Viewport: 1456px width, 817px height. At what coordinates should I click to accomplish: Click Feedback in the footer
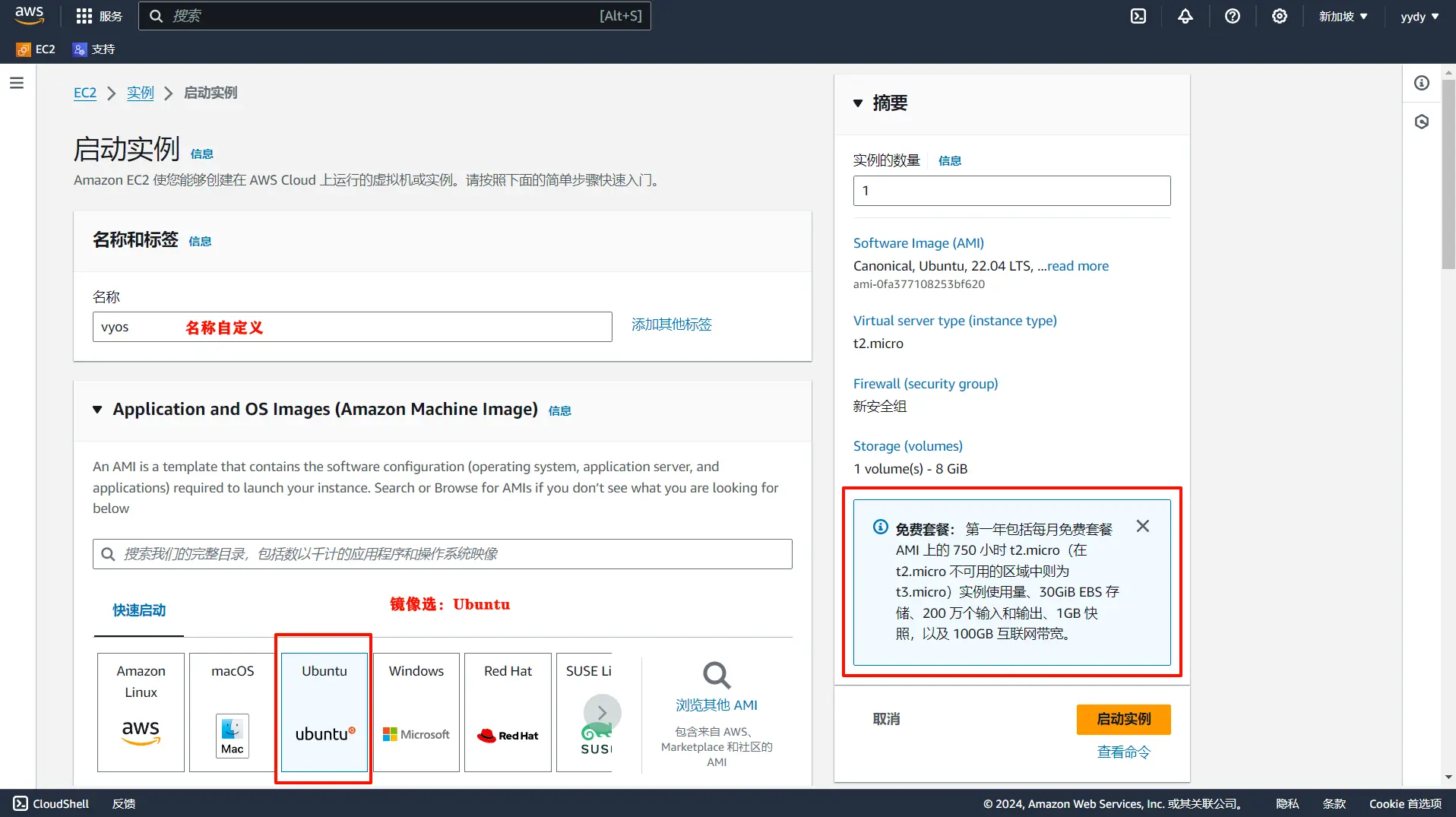point(124,803)
